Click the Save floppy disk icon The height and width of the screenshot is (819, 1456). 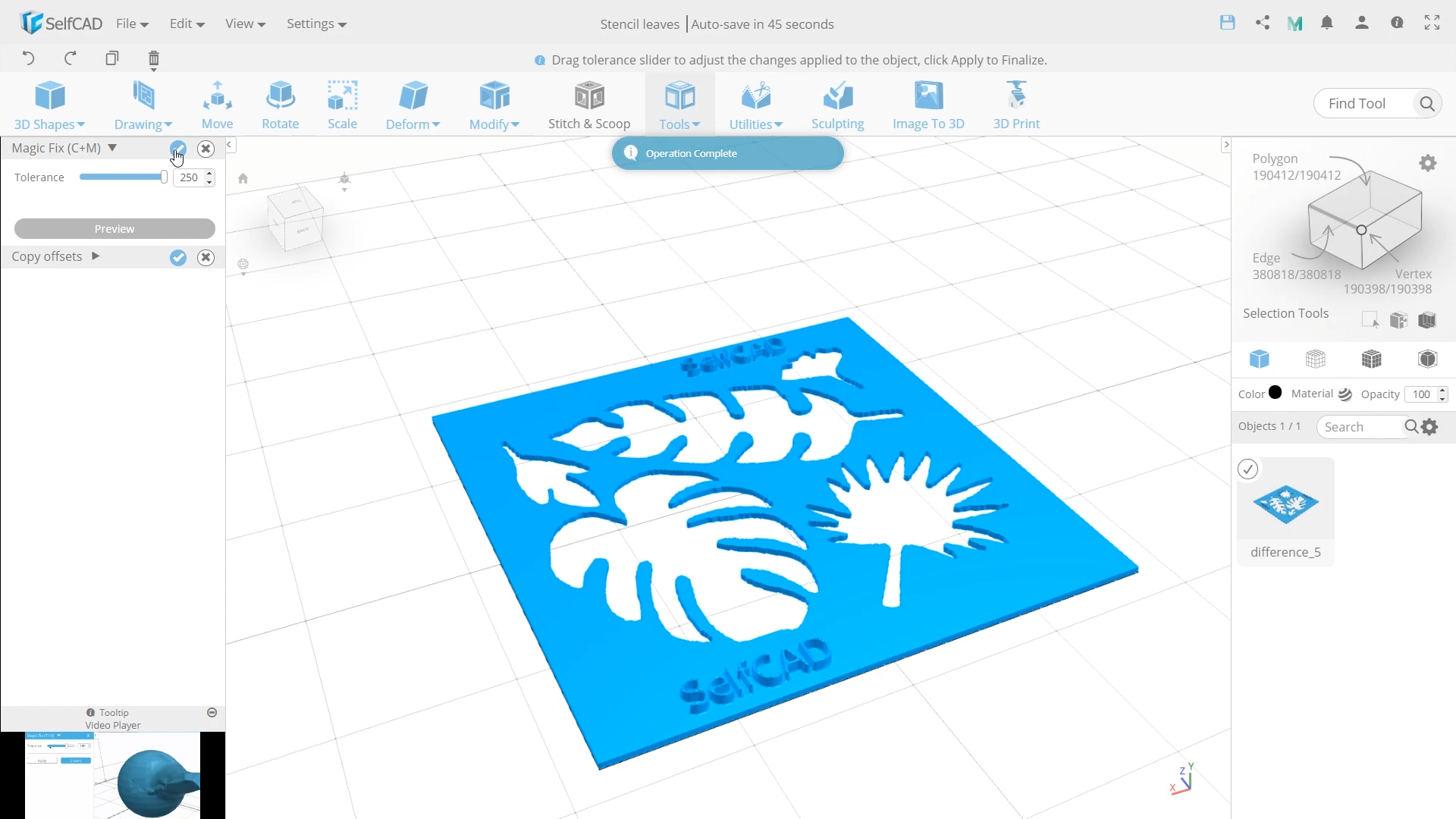tap(1228, 23)
